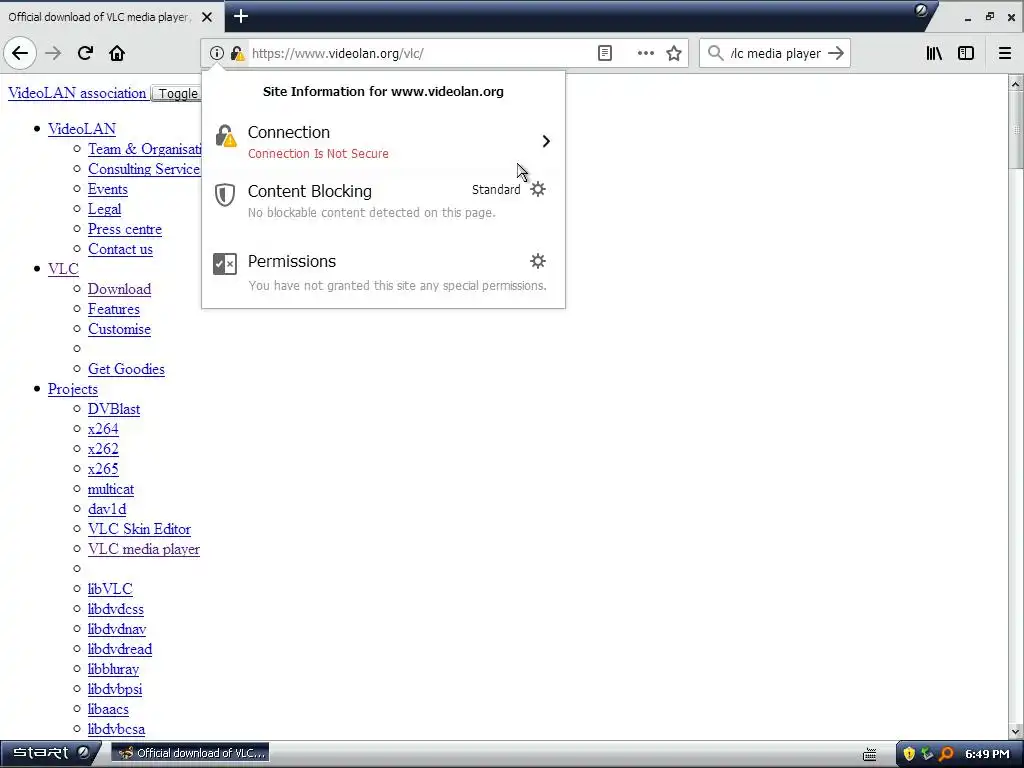Open the DVBlast project link

tap(114, 409)
